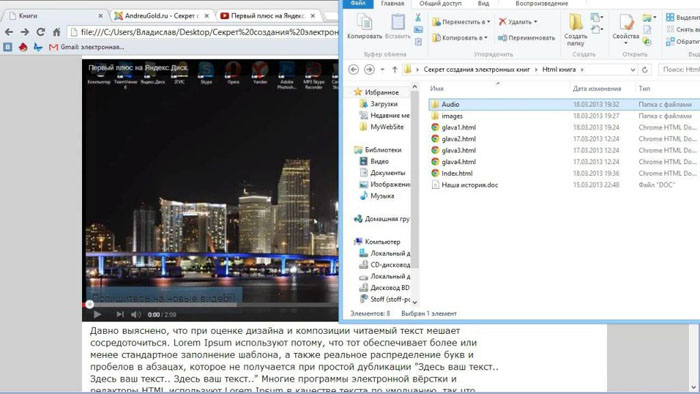Click Обратить выделение icon in ribbon
Image resolution: width=700 pixels, height=394 pixels.
(670, 41)
